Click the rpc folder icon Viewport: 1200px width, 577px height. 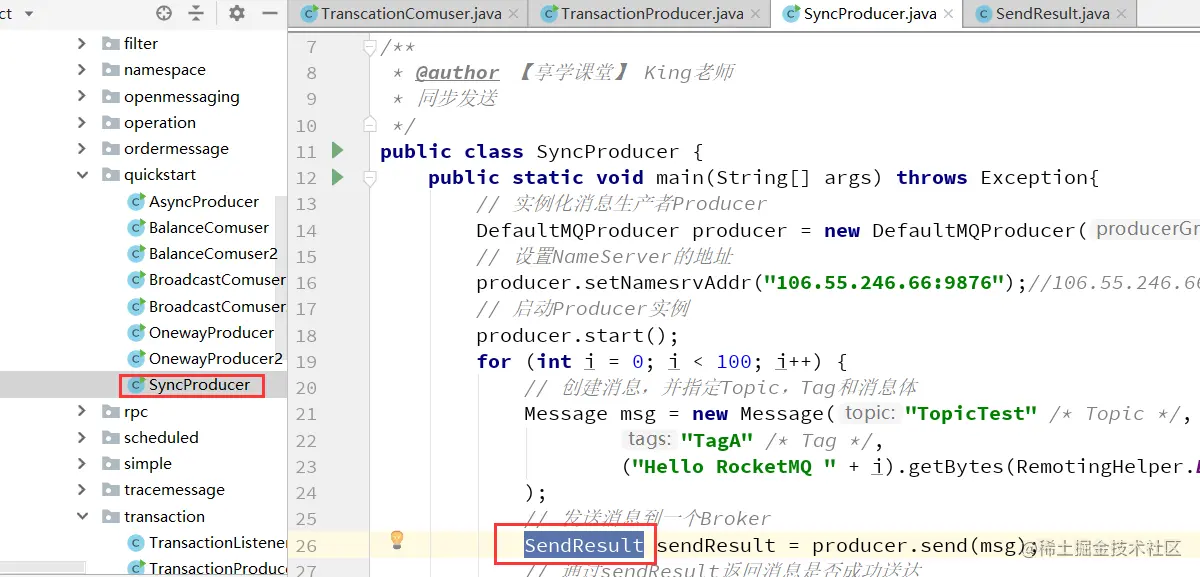[111, 411]
